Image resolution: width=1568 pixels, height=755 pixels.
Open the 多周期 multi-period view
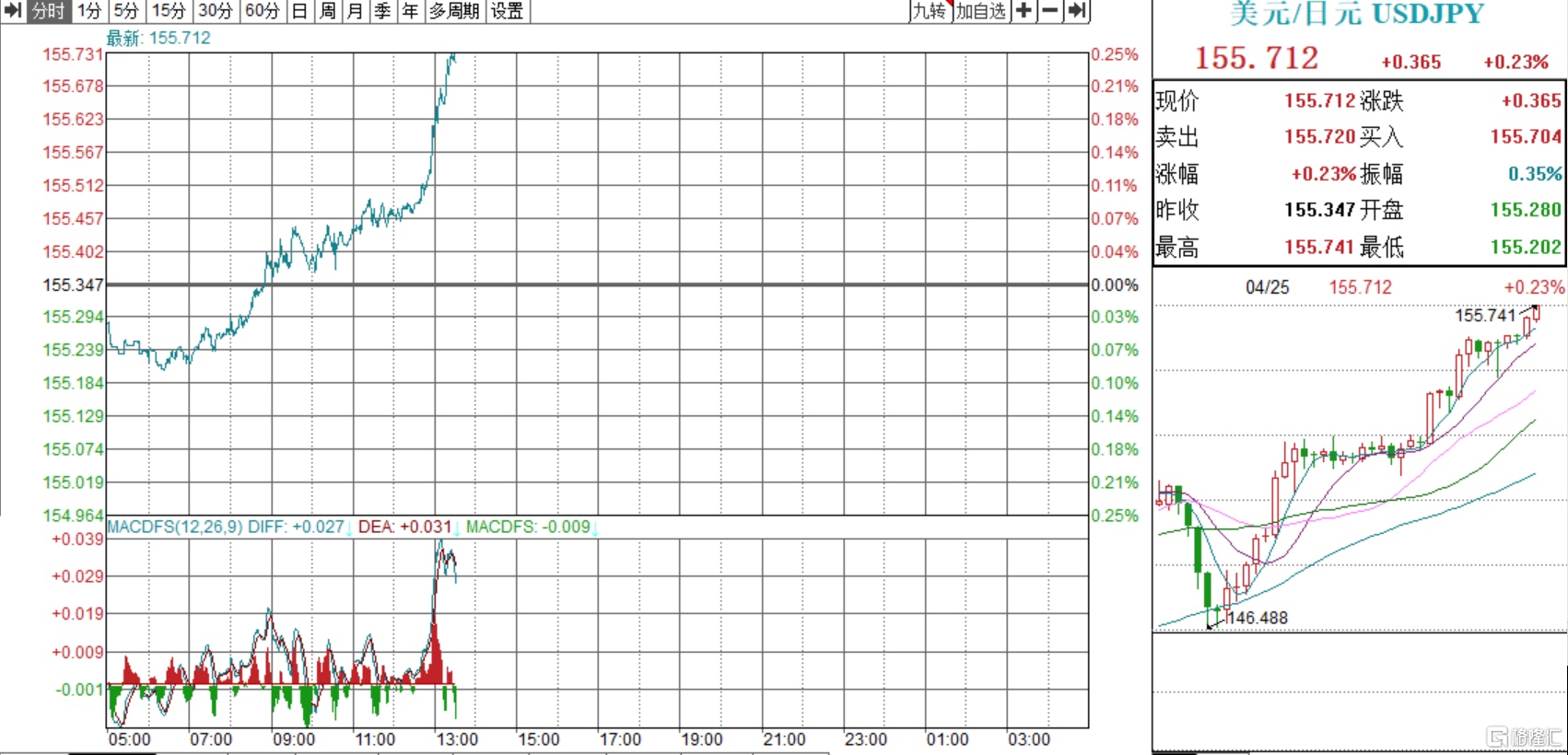click(454, 11)
